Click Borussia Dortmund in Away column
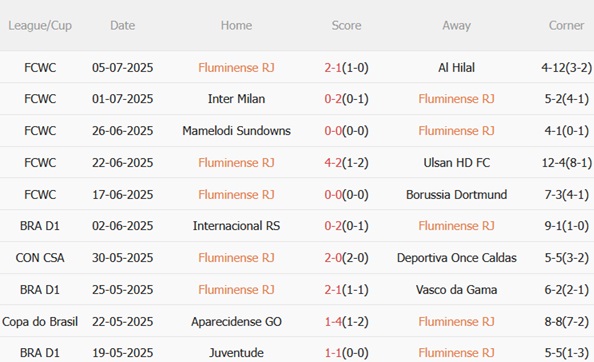 [456, 195]
